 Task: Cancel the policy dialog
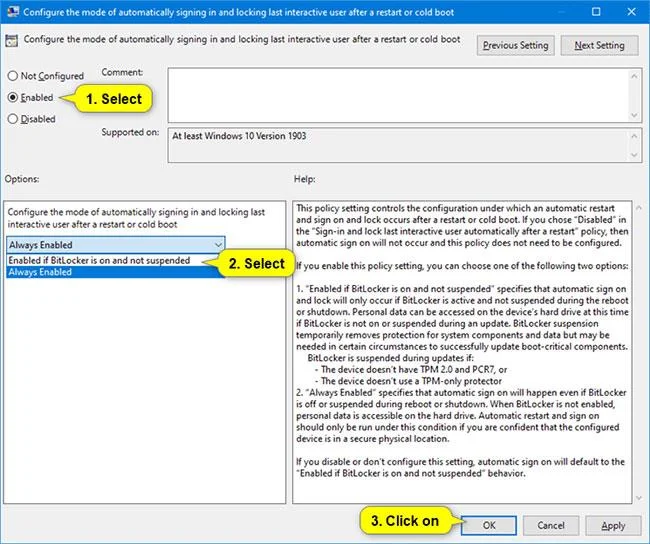(x=551, y=525)
